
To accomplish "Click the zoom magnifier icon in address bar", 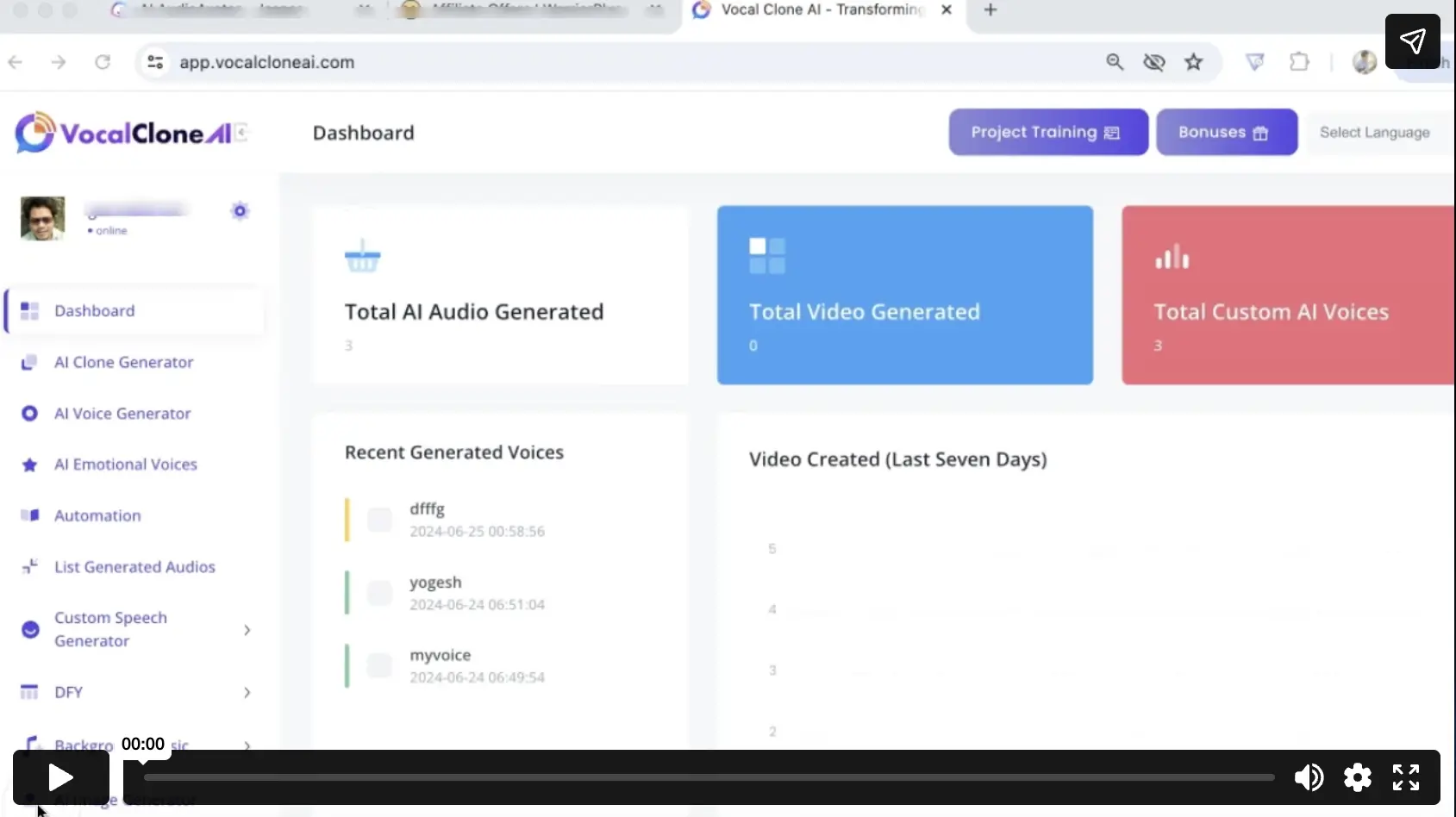I will point(1115,62).
